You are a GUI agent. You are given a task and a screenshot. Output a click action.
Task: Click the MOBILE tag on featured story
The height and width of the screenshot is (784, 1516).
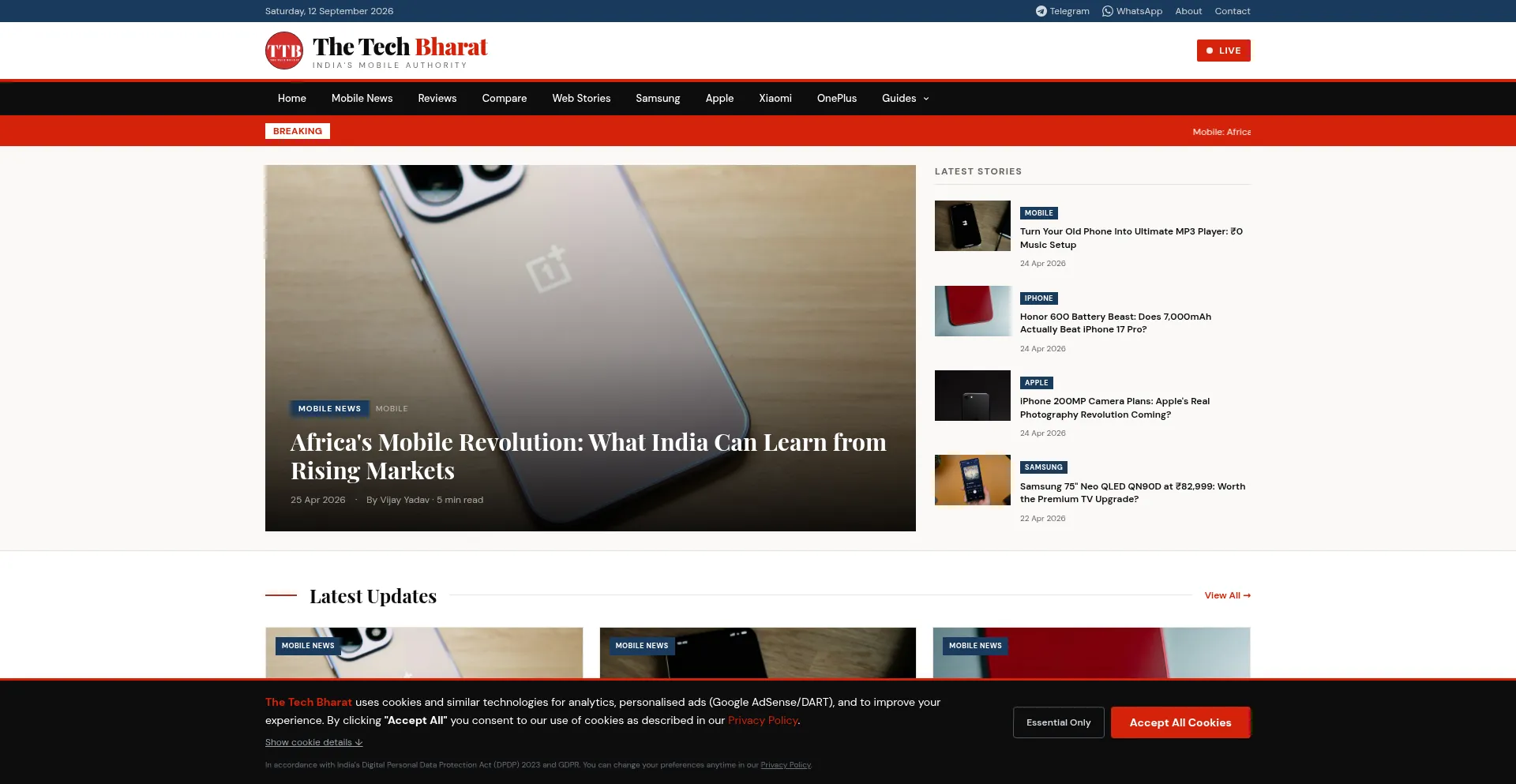[x=392, y=409]
